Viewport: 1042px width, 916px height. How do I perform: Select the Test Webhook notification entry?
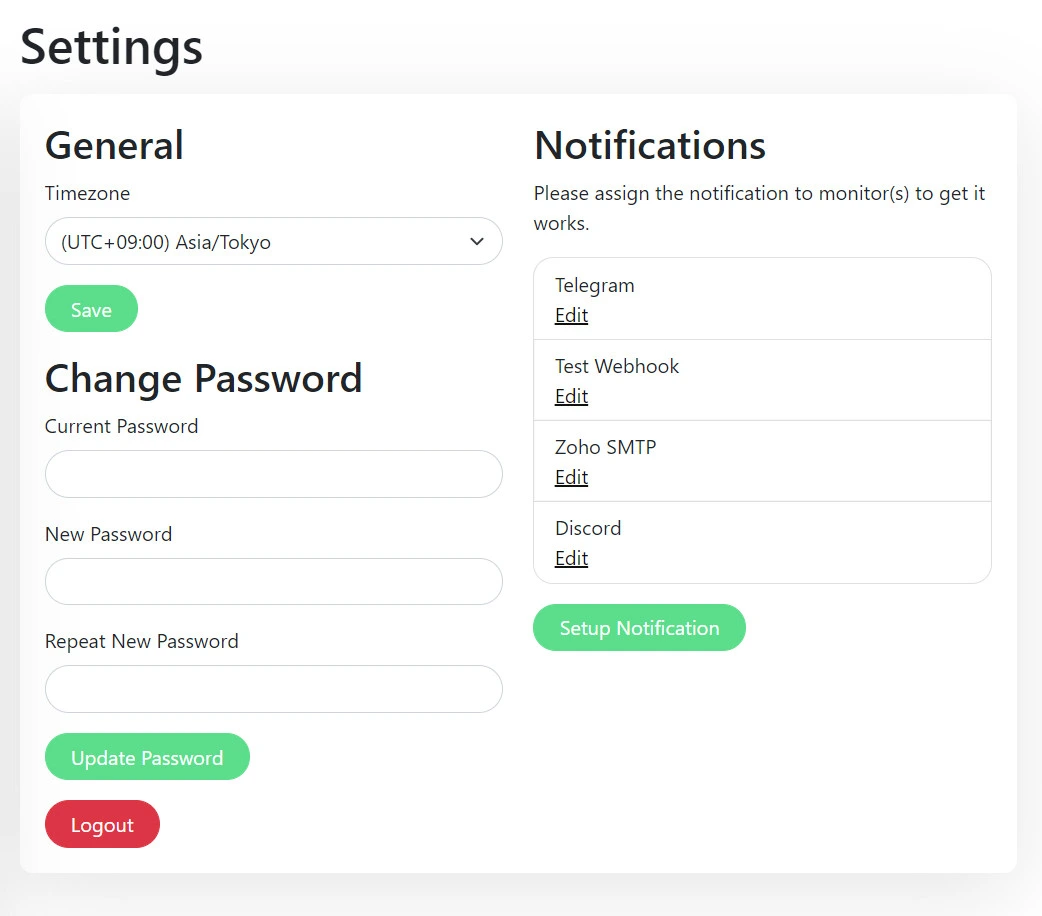pos(617,366)
